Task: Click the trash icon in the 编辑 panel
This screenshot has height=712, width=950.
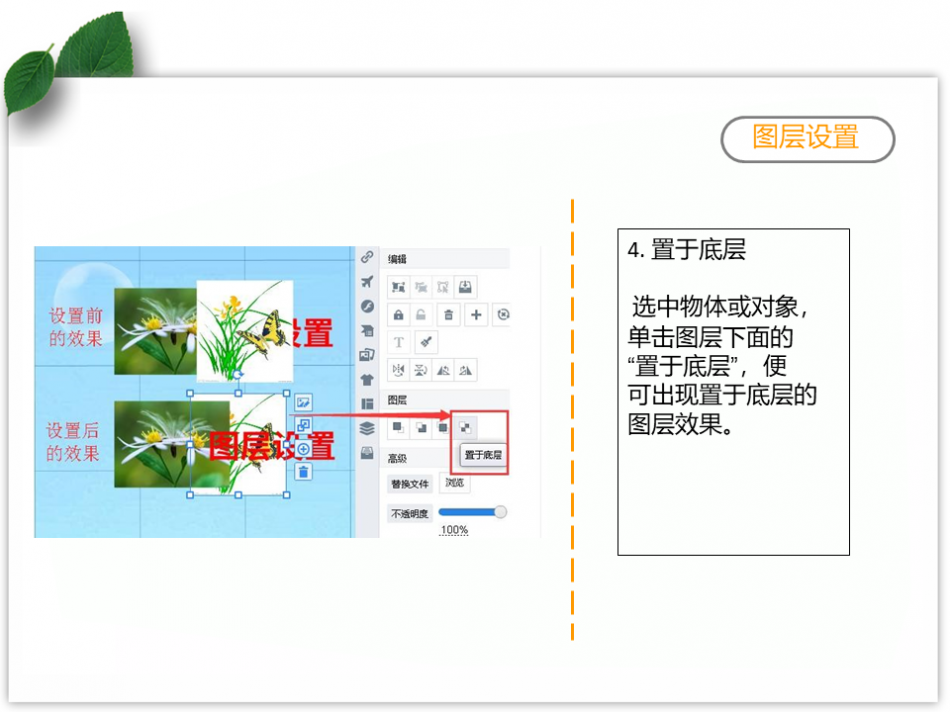Action: (x=449, y=315)
